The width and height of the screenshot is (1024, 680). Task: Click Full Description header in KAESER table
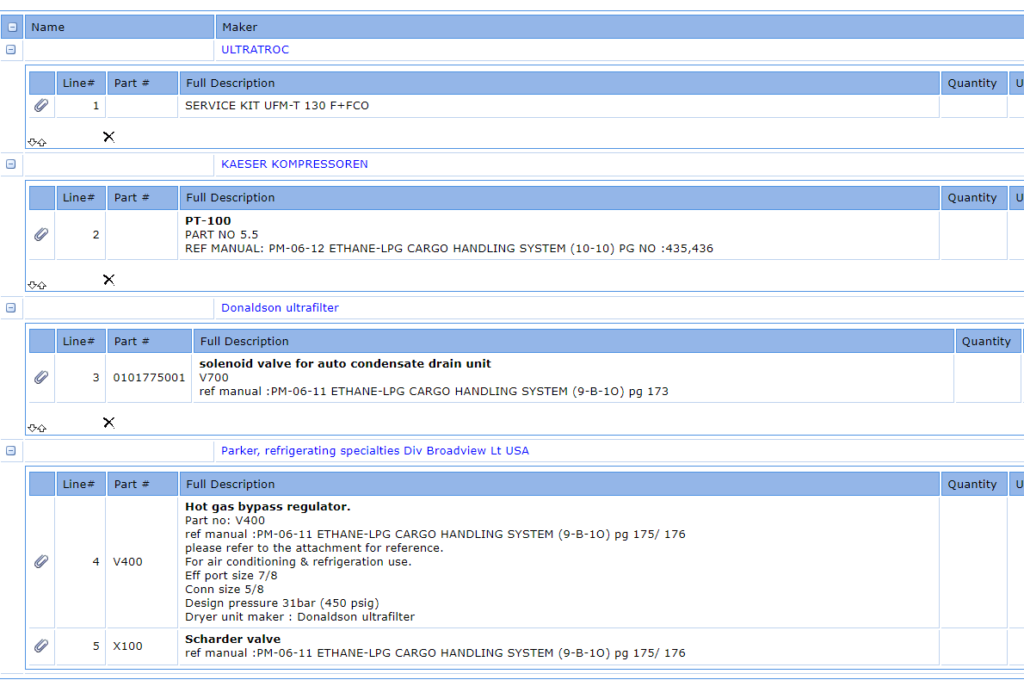click(x=559, y=197)
